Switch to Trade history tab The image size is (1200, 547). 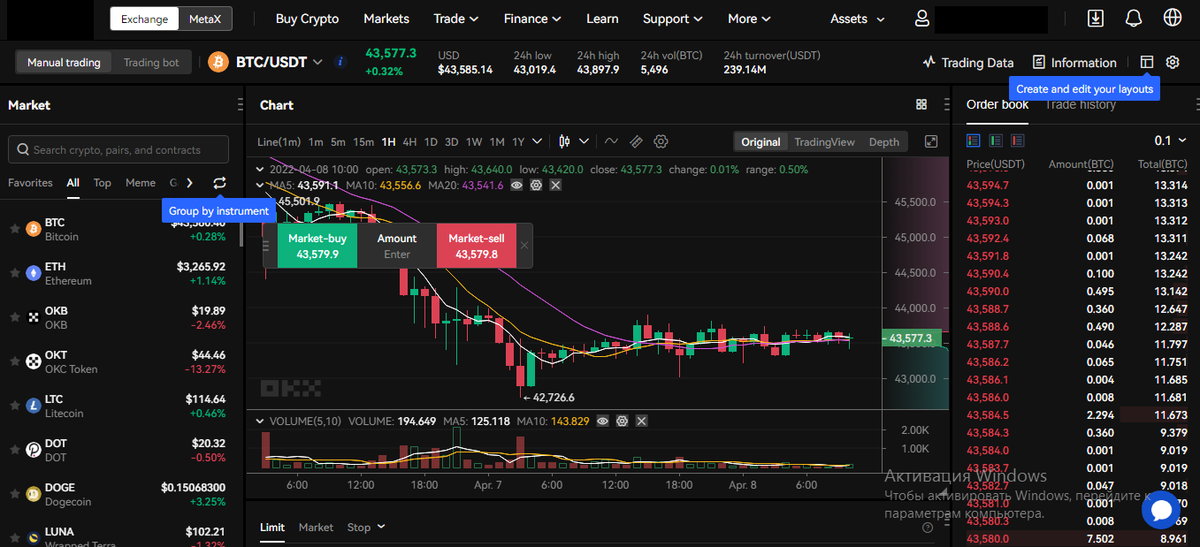click(1080, 104)
